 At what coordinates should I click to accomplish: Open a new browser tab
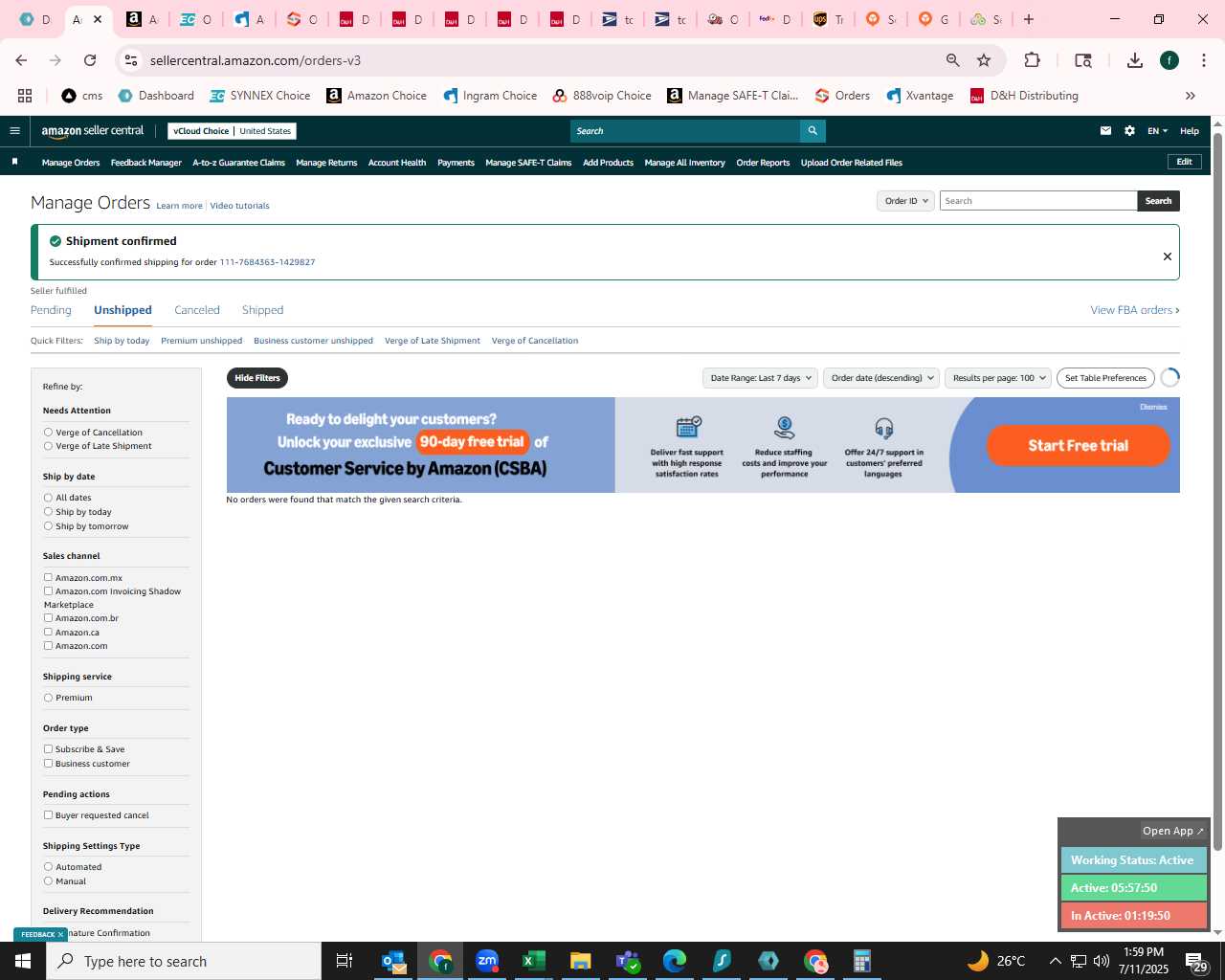point(1029,19)
